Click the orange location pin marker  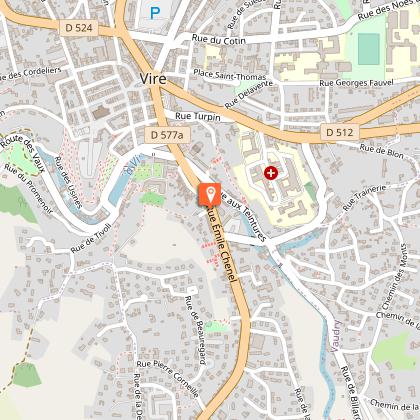(210, 195)
